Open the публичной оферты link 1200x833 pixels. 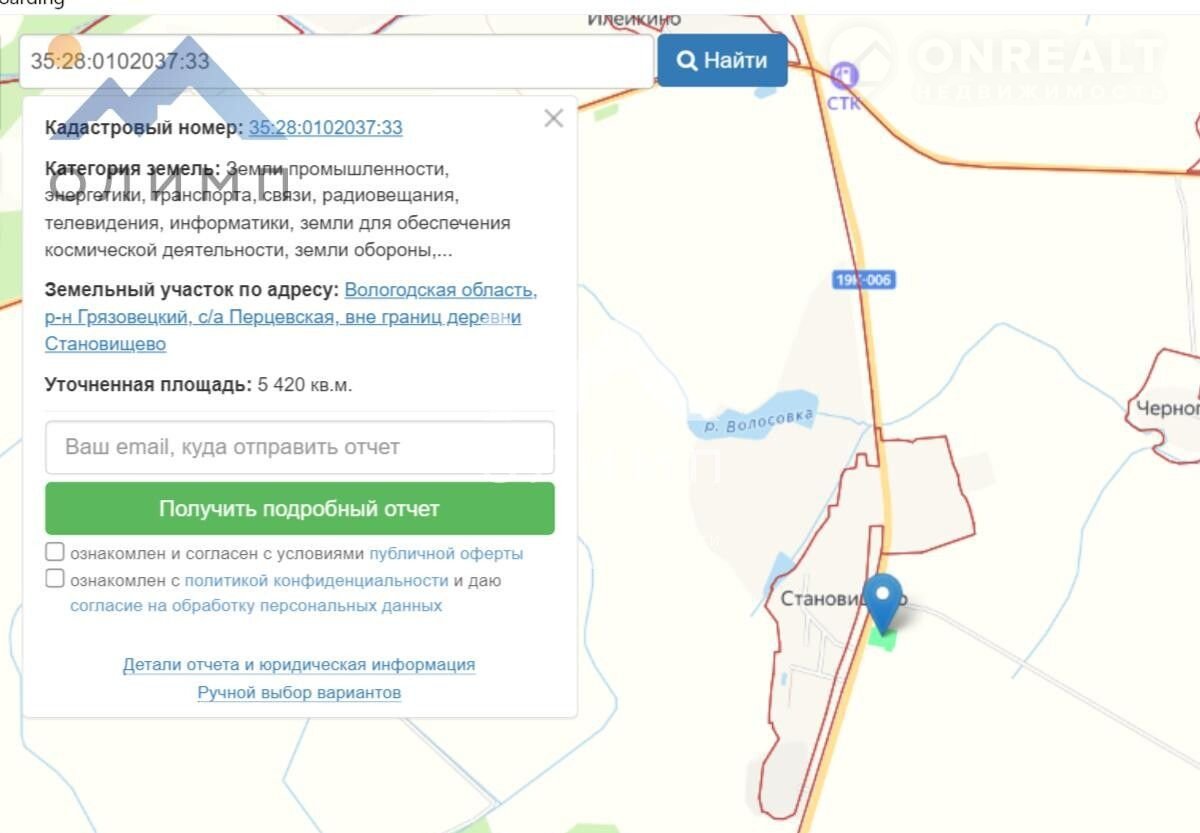click(x=446, y=553)
